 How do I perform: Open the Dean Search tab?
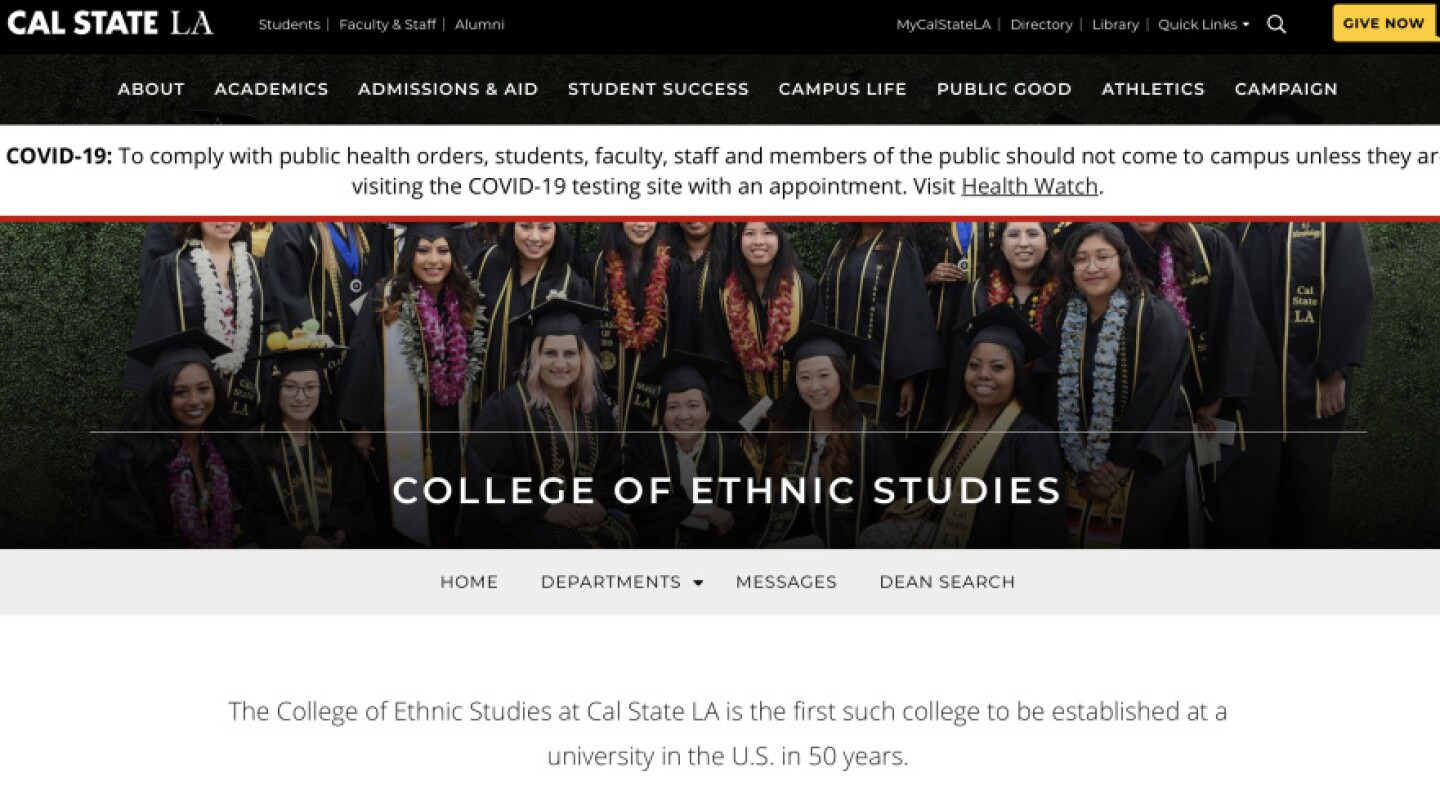tap(947, 582)
